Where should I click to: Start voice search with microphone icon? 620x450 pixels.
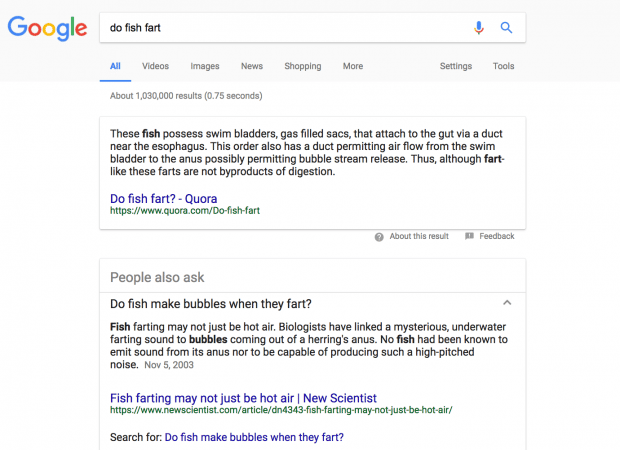(479, 28)
